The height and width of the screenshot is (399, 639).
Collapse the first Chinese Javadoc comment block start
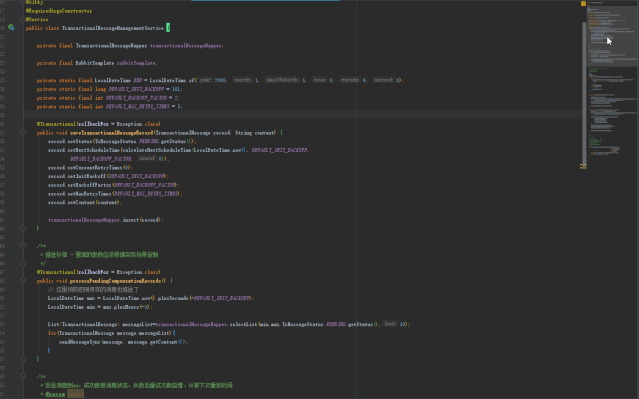point(23,246)
